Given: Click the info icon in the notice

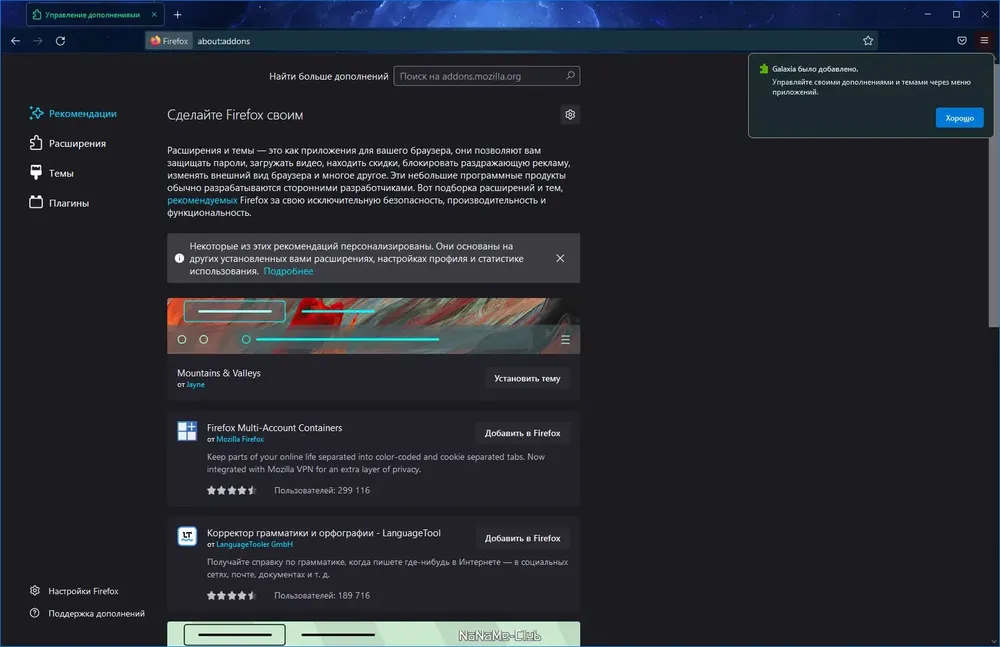Looking at the screenshot, I should (179, 258).
